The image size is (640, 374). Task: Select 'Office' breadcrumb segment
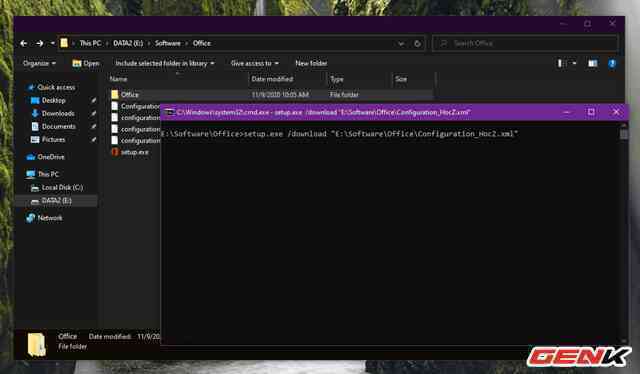click(202, 43)
